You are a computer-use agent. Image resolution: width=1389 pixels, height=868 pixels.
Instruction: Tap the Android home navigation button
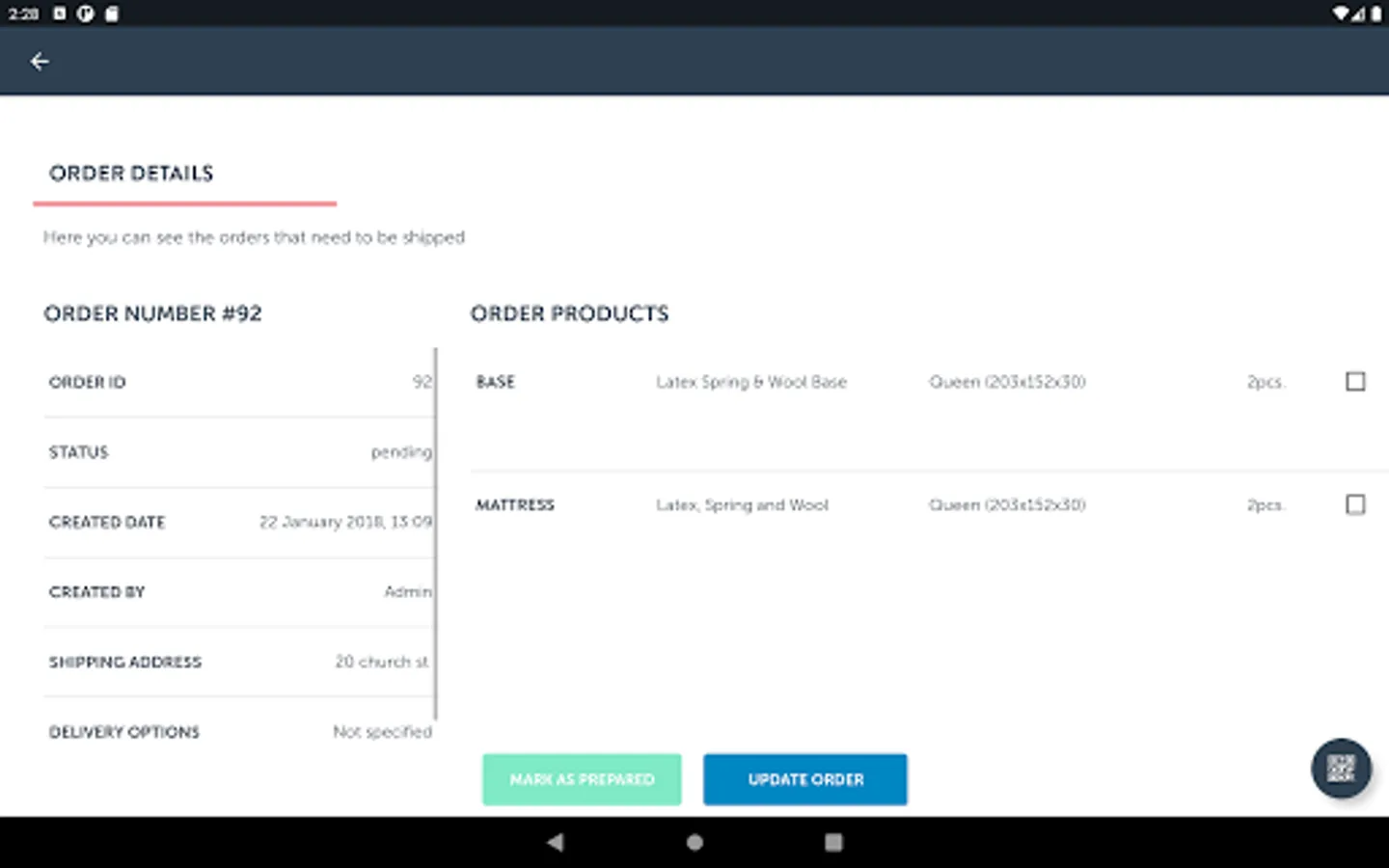pyautogui.click(x=694, y=842)
